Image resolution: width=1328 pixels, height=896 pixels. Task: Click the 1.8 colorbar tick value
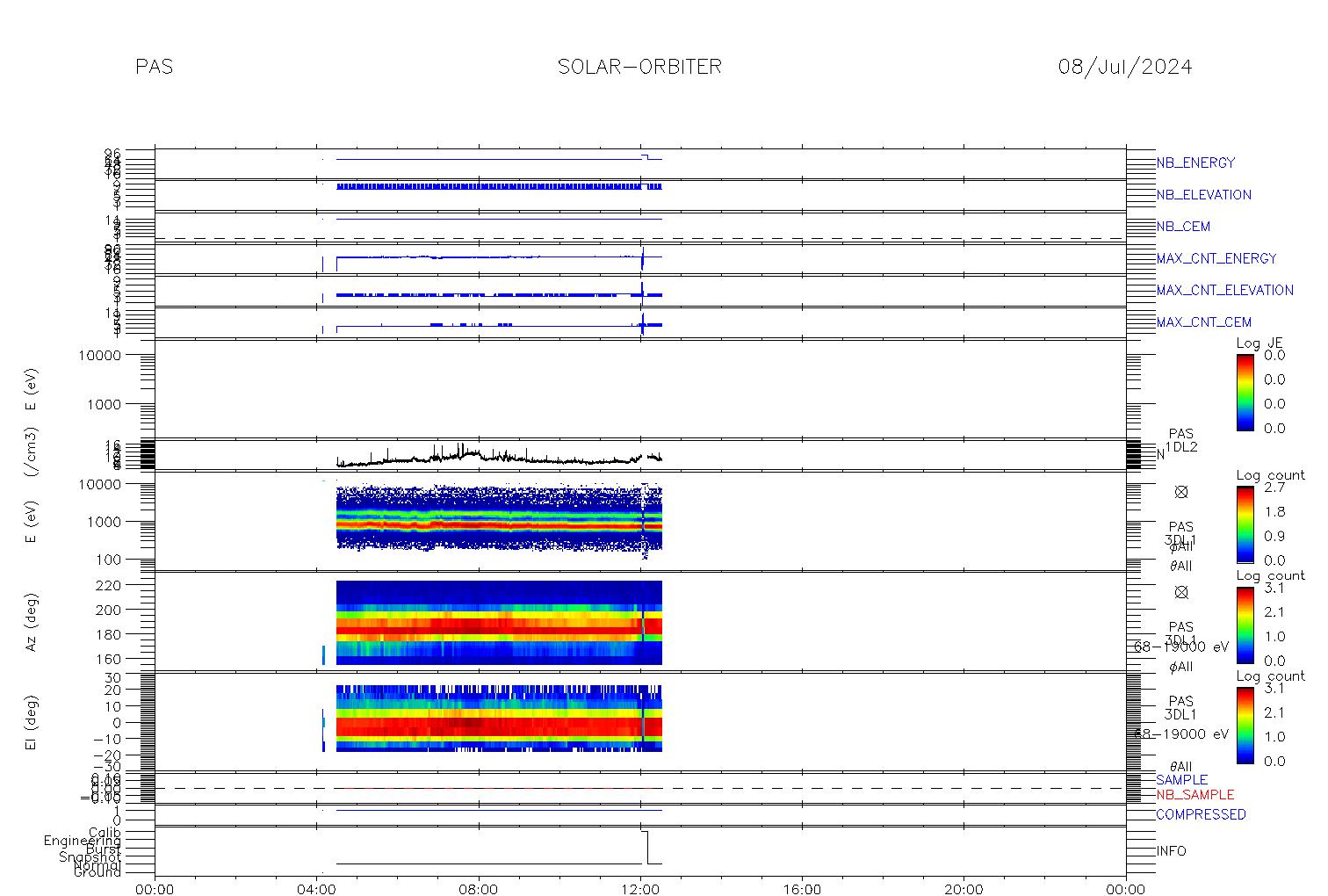pyautogui.click(x=1274, y=511)
